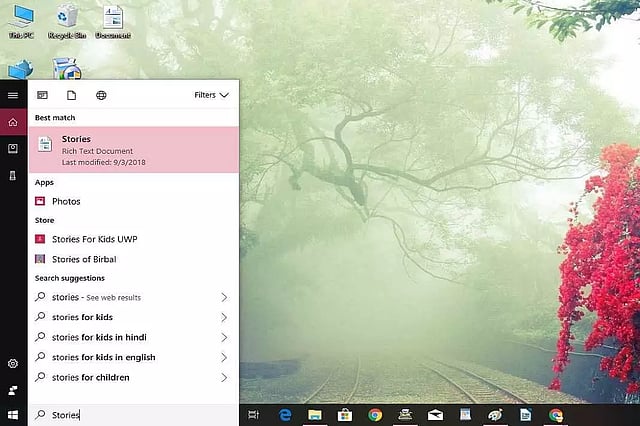The image size is (640, 426).
Task: Select the Home icon in search sidebar
Action: [x=13, y=122]
